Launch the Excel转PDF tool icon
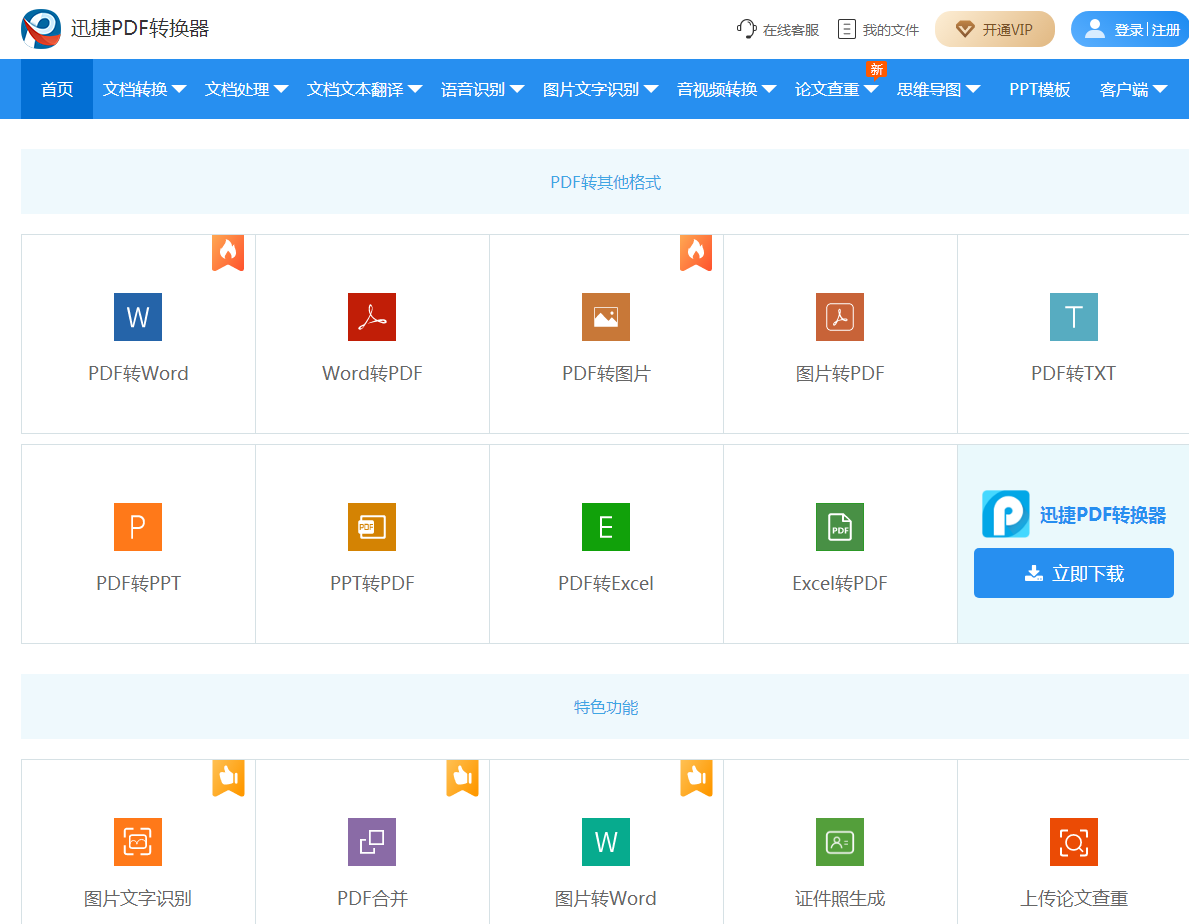1189x924 pixels. (x=840, y=527)
